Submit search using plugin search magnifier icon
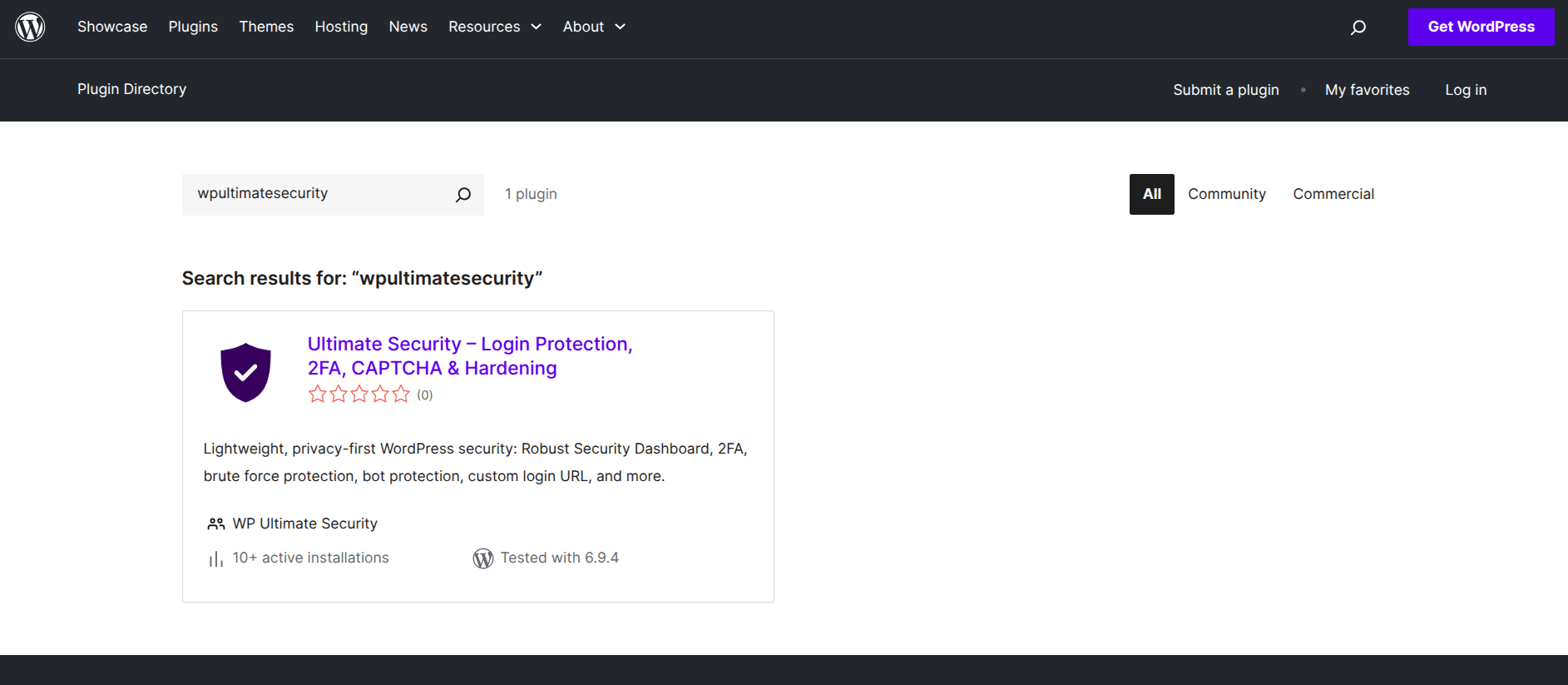This screenshot has width=1568, height=685. pos(463,195)
